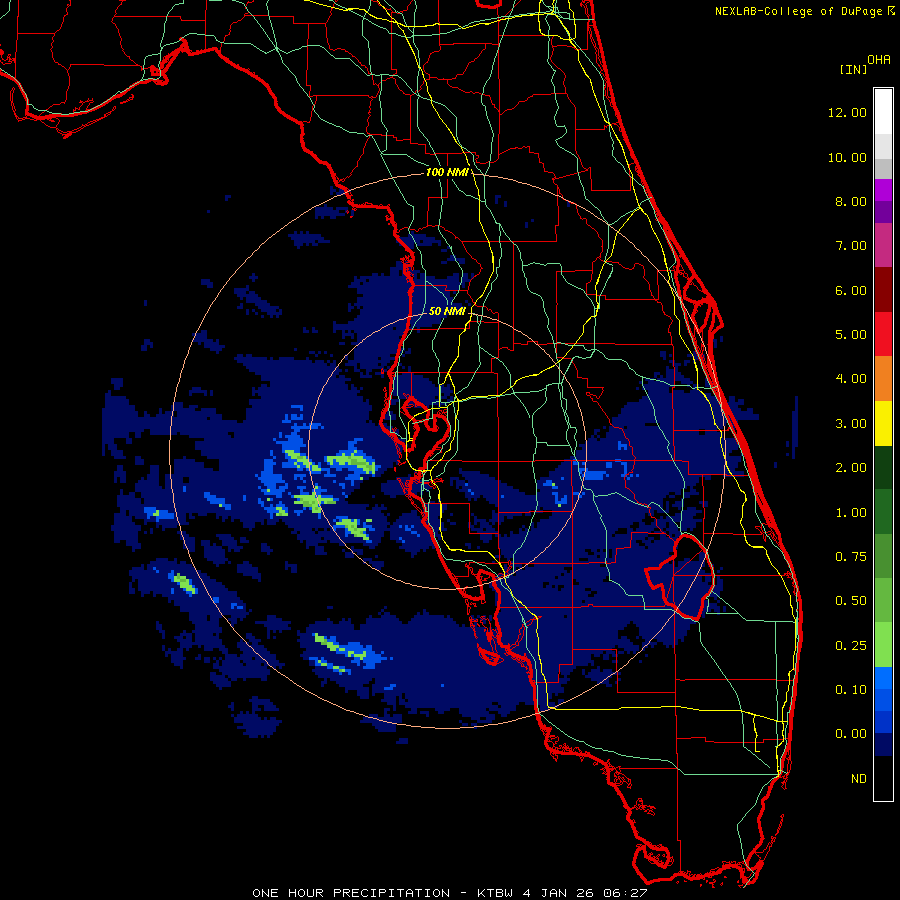Click the 0.10 legend value

tap(851, 690)
